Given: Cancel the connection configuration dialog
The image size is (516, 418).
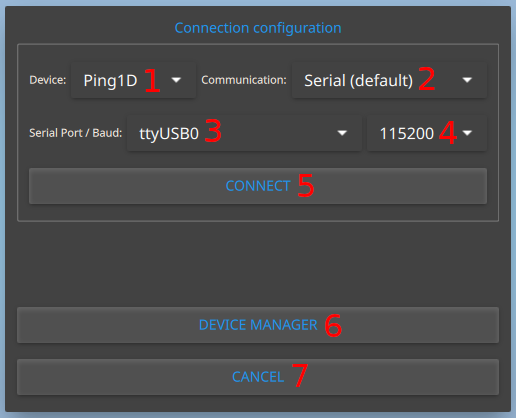Looking at the screenshot, I should pos(258,377).
